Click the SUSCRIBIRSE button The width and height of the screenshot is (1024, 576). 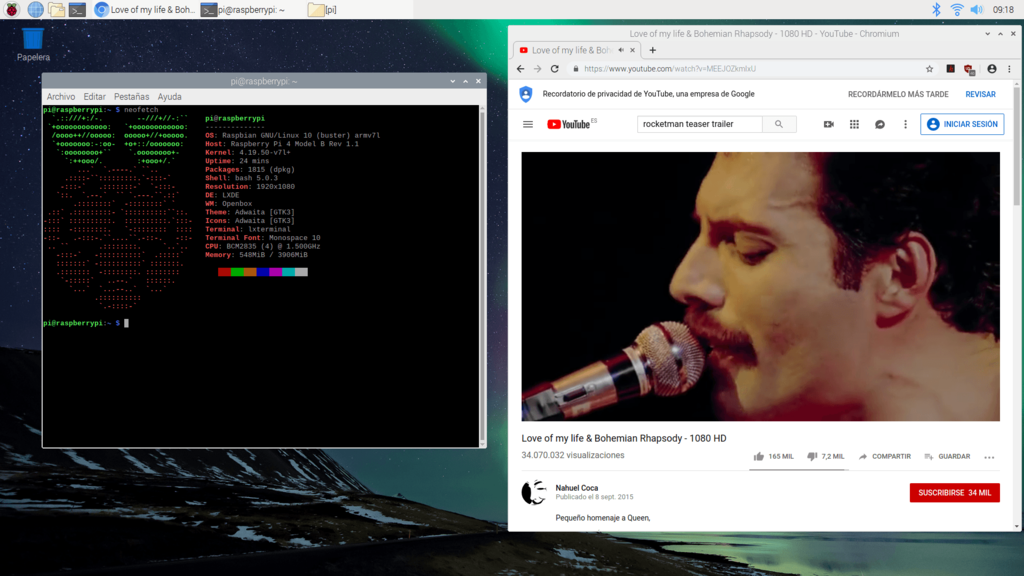coord(954,493)
